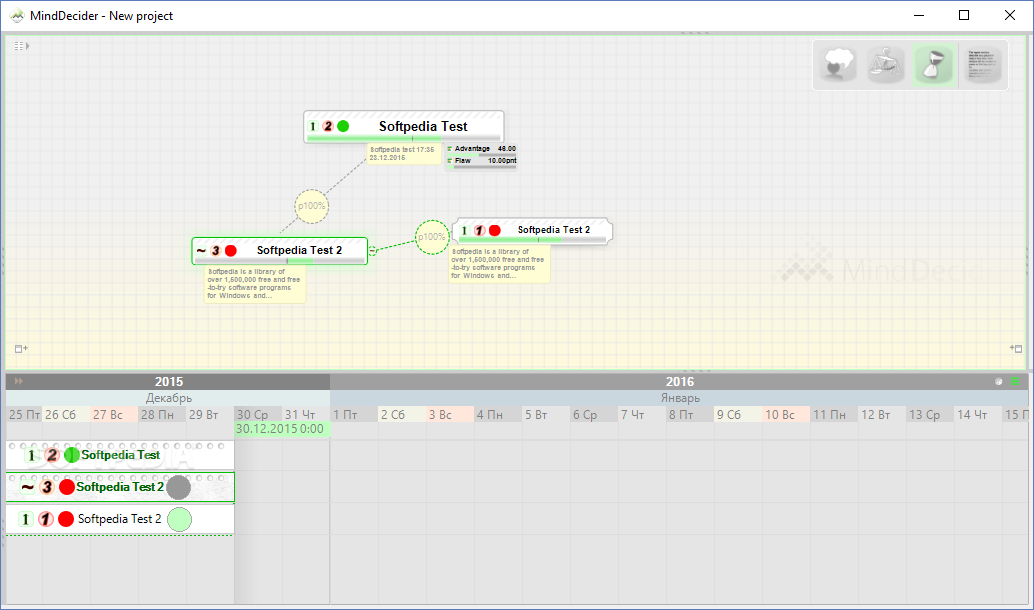Click the add-panel icon at canvas bottom-left

[21, 348]
